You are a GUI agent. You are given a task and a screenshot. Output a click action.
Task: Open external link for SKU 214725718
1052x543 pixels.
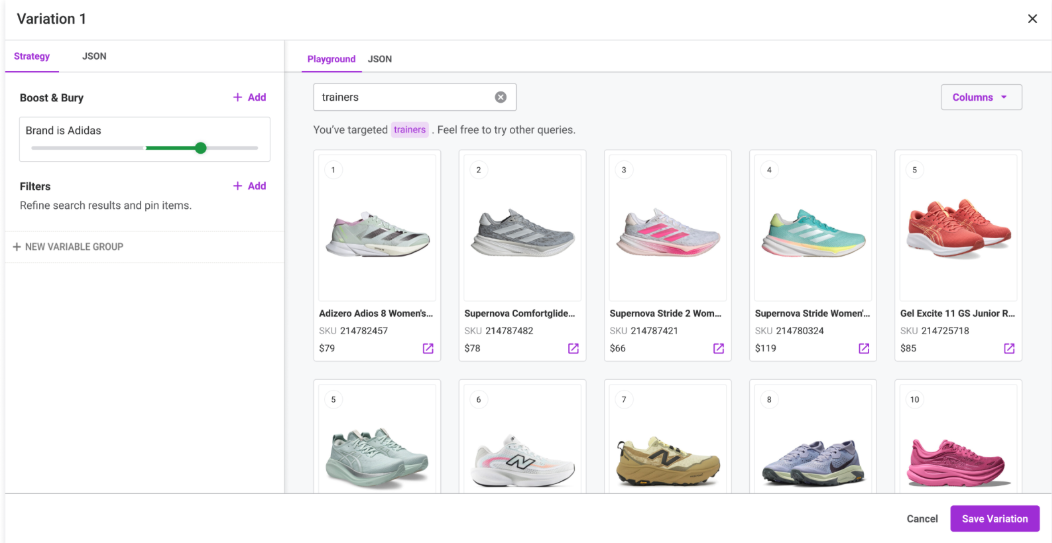pyautogui.click(x=1009, y=348)
